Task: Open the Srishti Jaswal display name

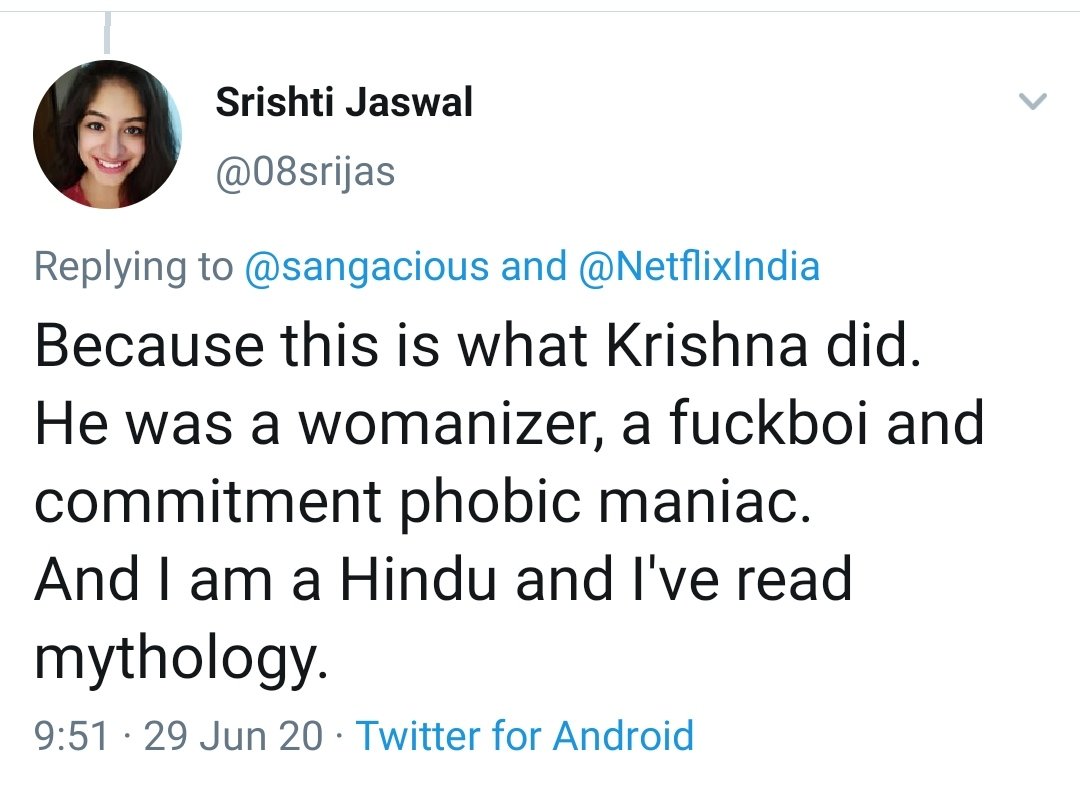Action: pos(344,103)
